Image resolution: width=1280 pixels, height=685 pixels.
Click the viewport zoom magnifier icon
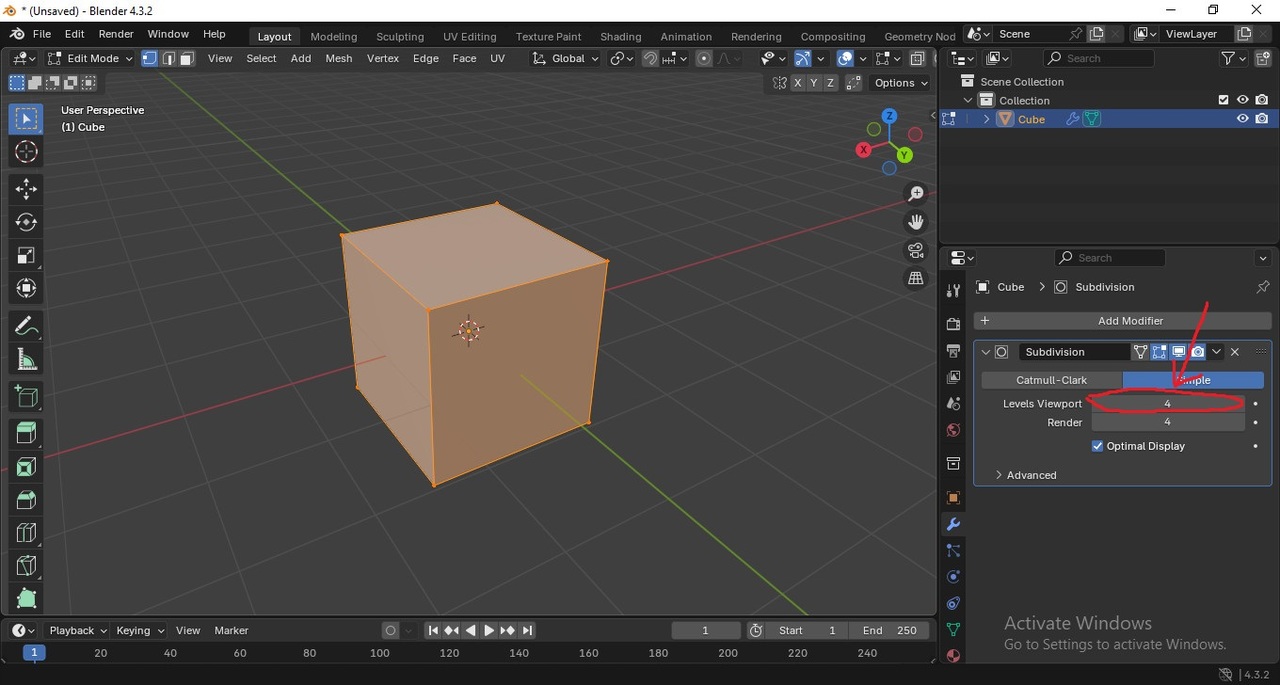tap(915, 194)
